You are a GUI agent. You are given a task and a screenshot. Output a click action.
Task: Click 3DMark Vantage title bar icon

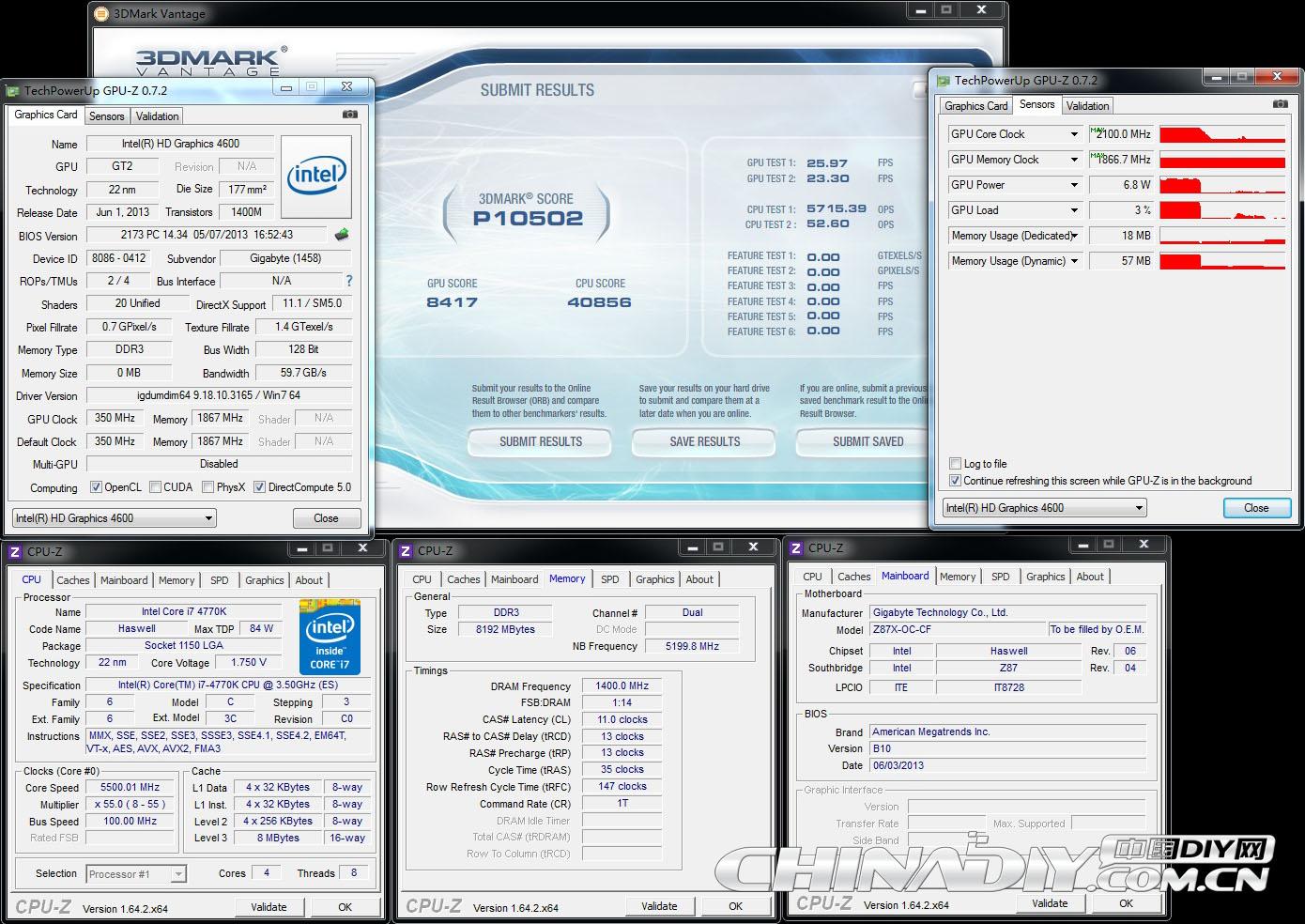click(x=101, y=13)
